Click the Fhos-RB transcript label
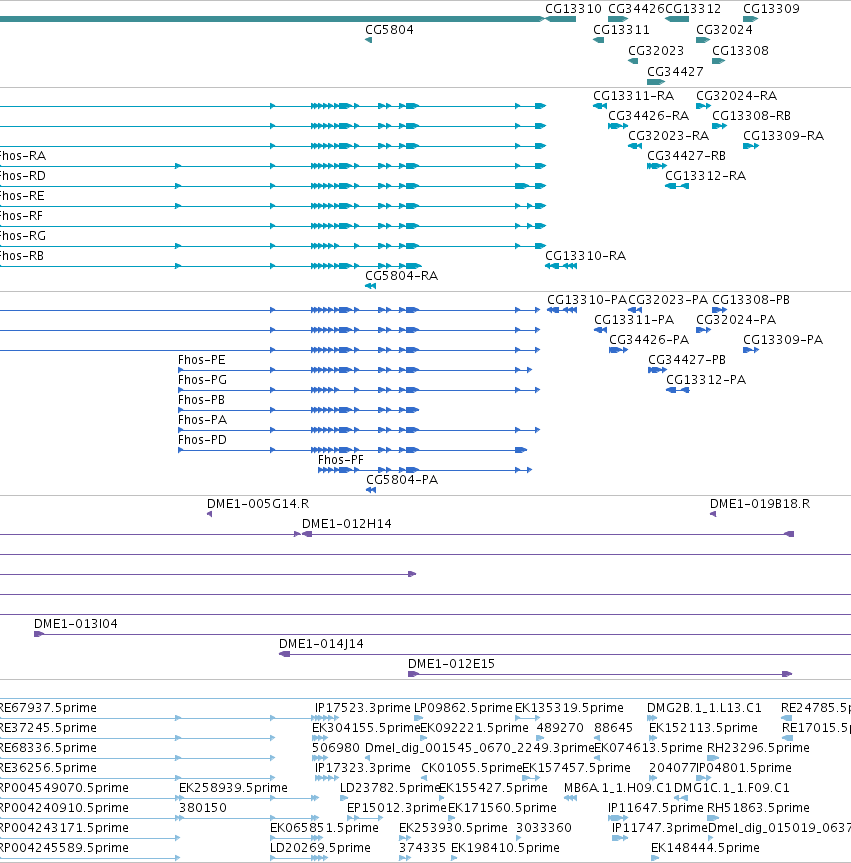Image resolution: width=851 pixels, height=863 pixels. (21, 255)
